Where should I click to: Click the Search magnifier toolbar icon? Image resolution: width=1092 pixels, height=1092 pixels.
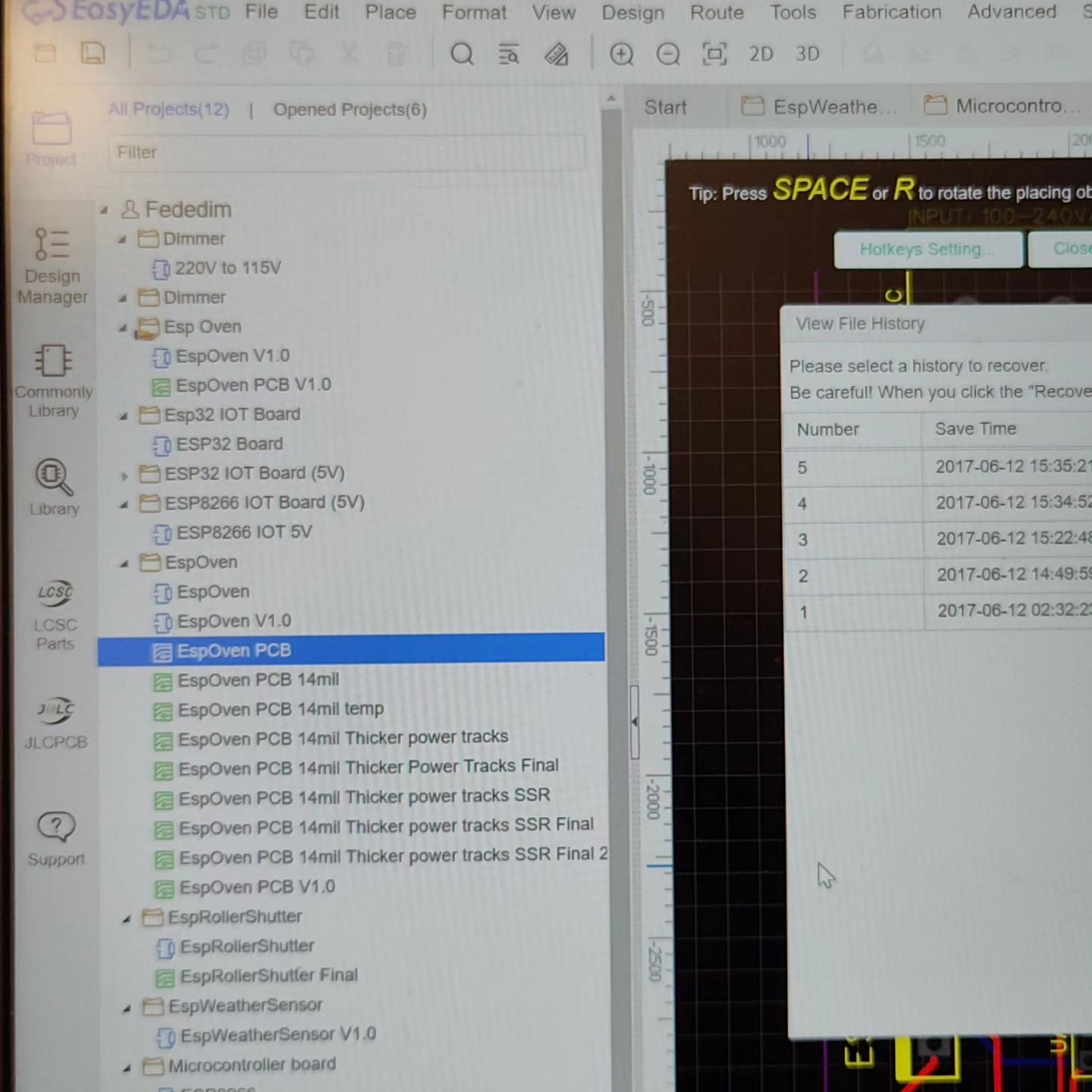[462, 54]
